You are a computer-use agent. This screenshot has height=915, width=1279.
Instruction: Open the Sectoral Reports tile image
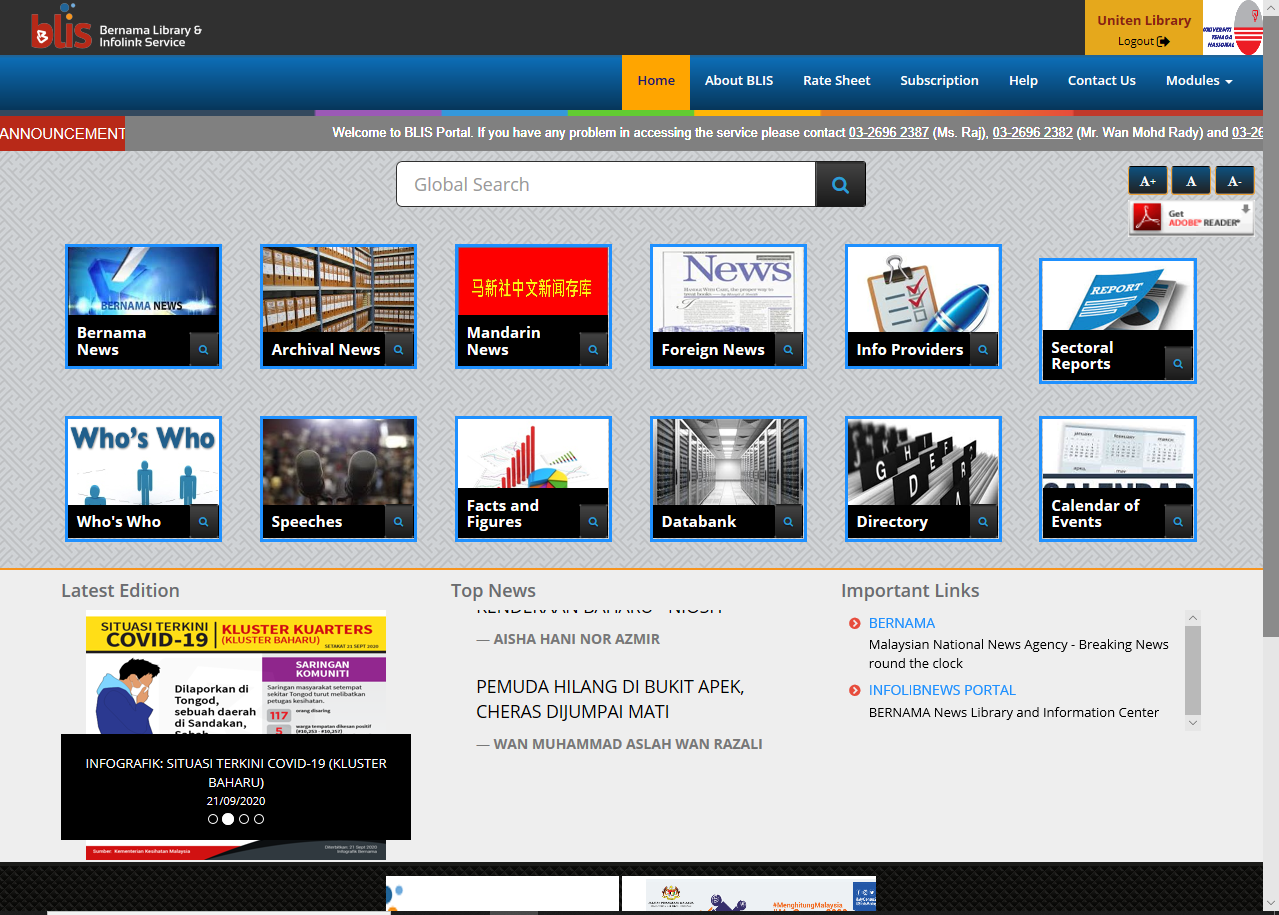click(1118, 296)
